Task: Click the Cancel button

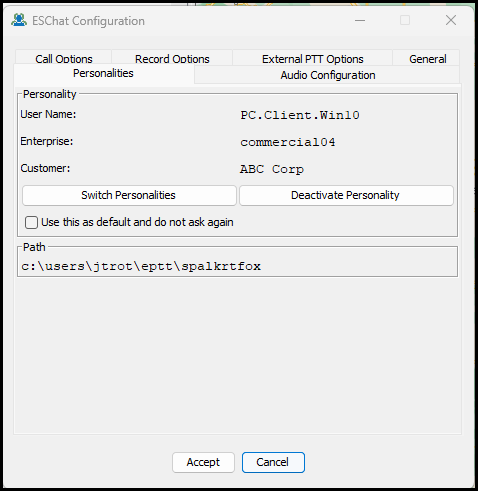Action: click(273, 462)
